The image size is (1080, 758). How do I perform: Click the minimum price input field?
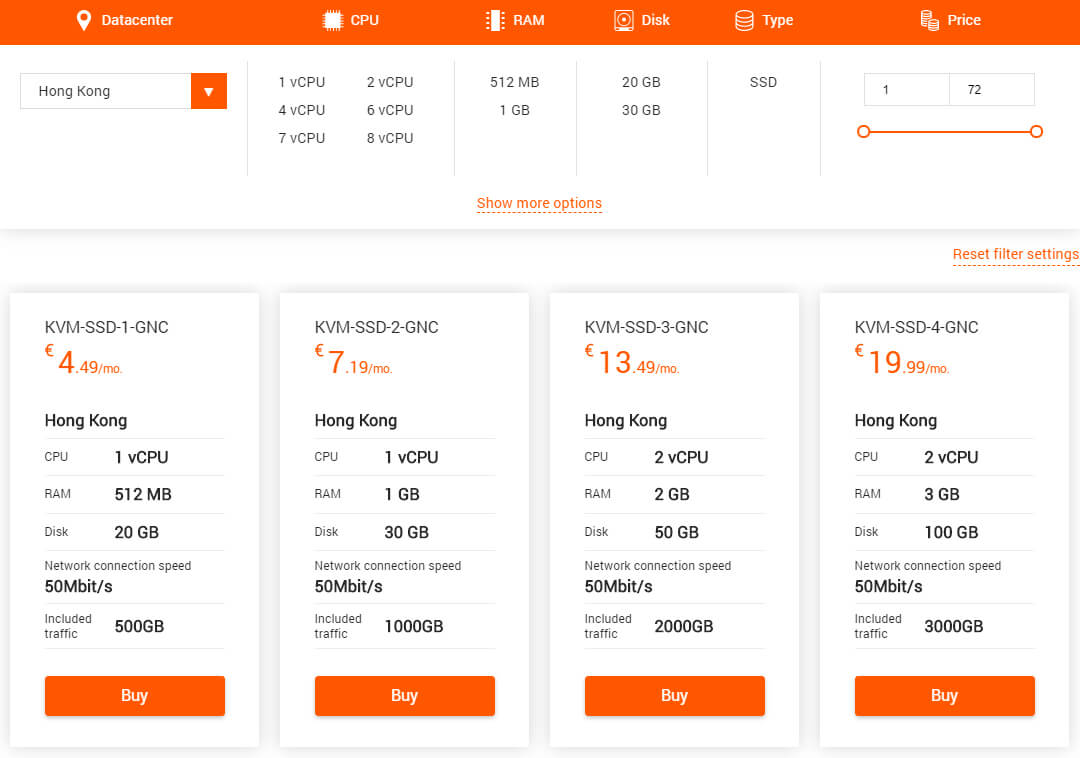[906, 90]
